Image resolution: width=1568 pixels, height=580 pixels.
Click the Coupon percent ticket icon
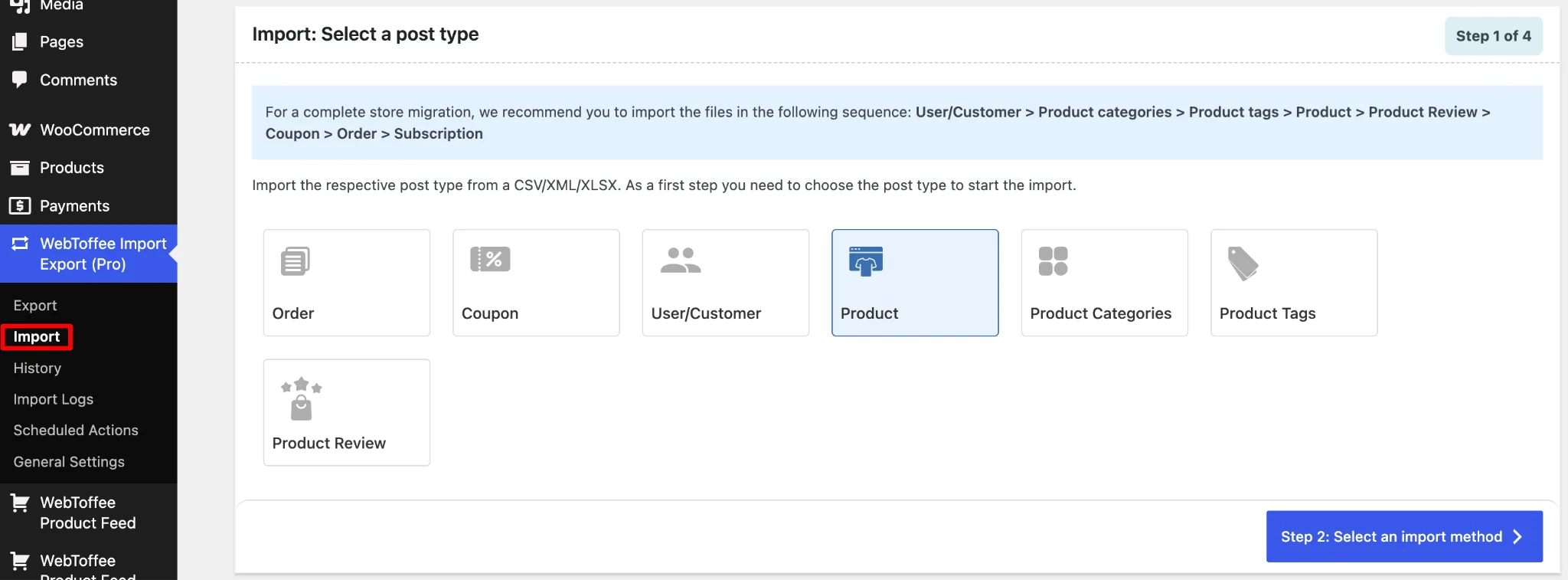tap(490, 259)
